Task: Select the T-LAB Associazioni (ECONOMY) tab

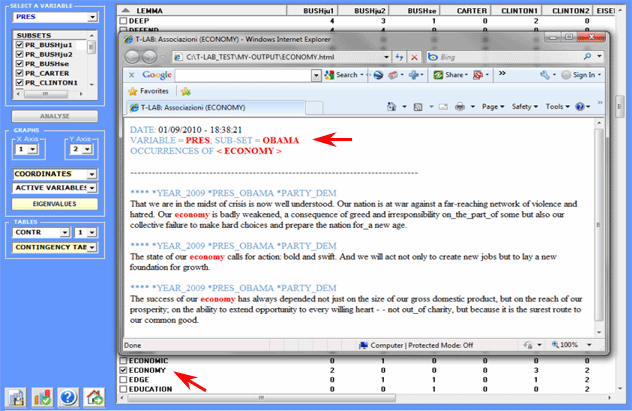Action: coord(216,108)
